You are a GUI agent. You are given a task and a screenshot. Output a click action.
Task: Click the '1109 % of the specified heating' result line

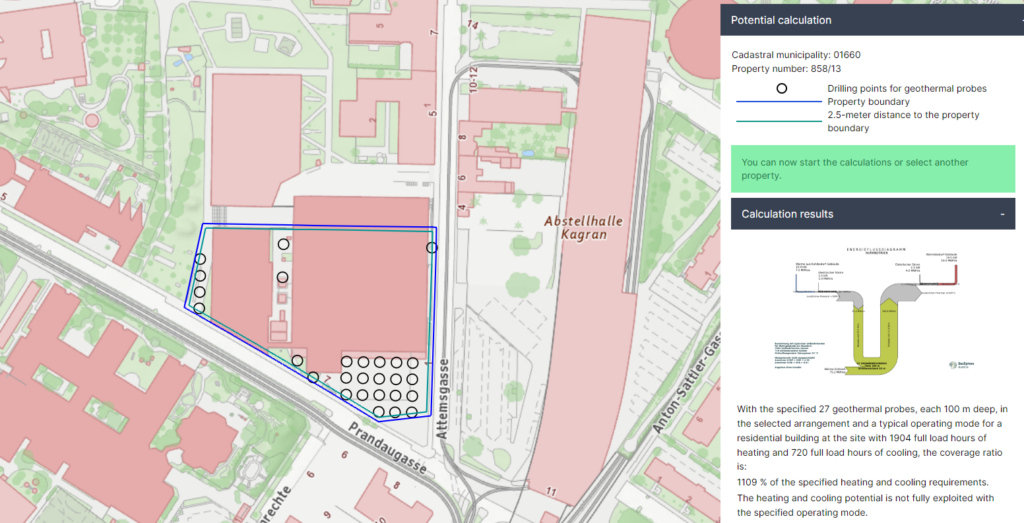click(x=862, y=482)
